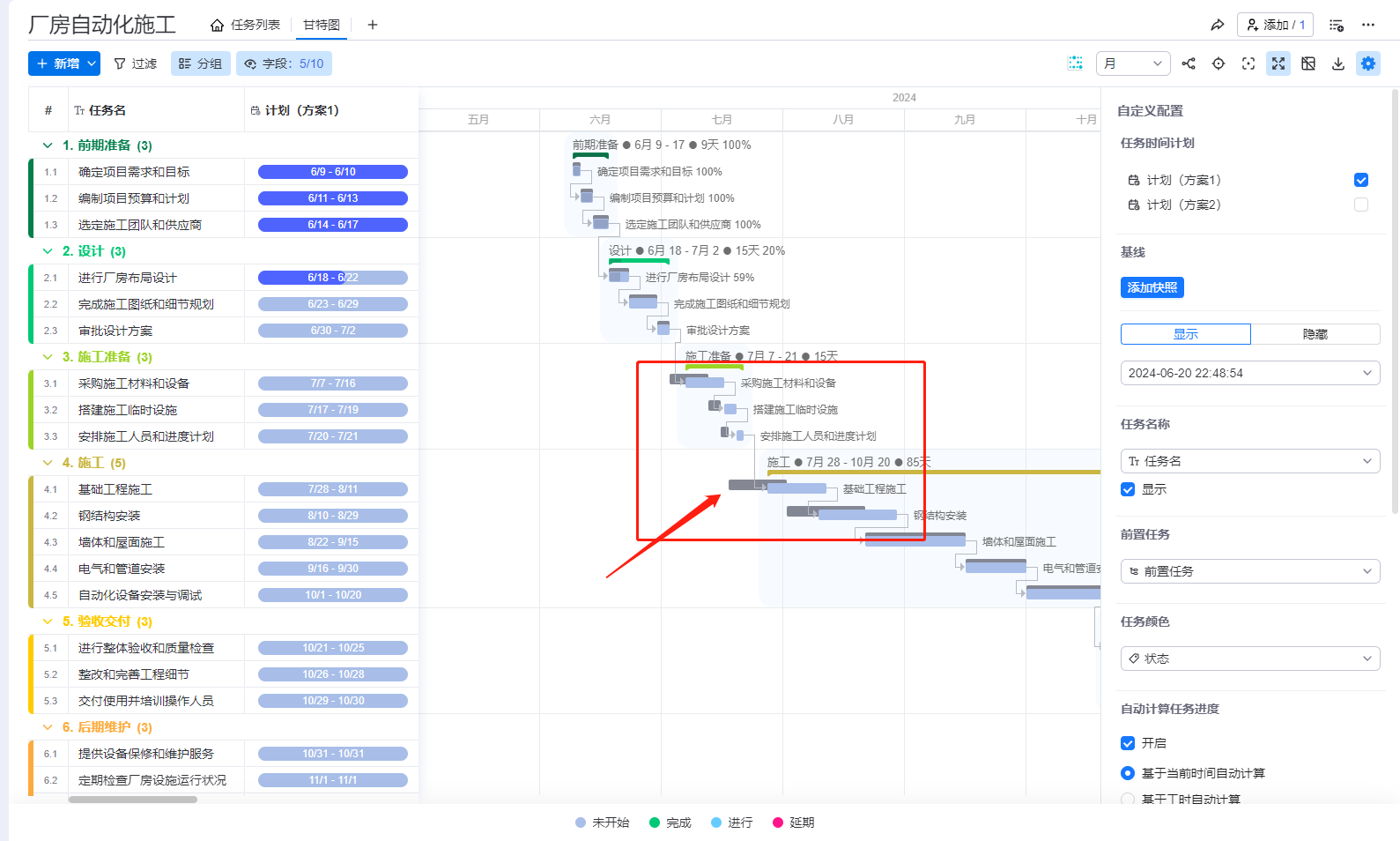Image resolution: width=1400 pixels, height=841 pixels.
Task: Toggle the 开启 auto-calculate progress checkbox
Action: coord(1128,743)
